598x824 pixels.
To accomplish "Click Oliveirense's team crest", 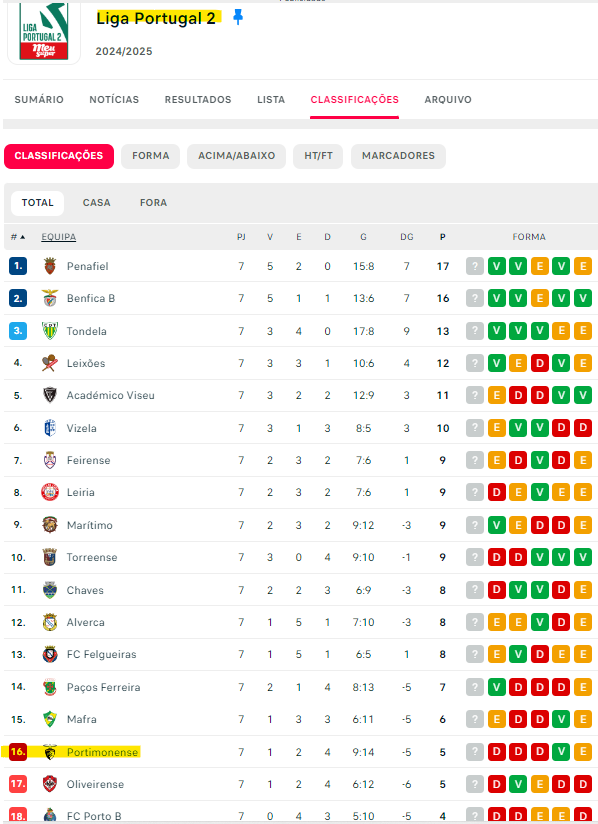I will point(50,784).
